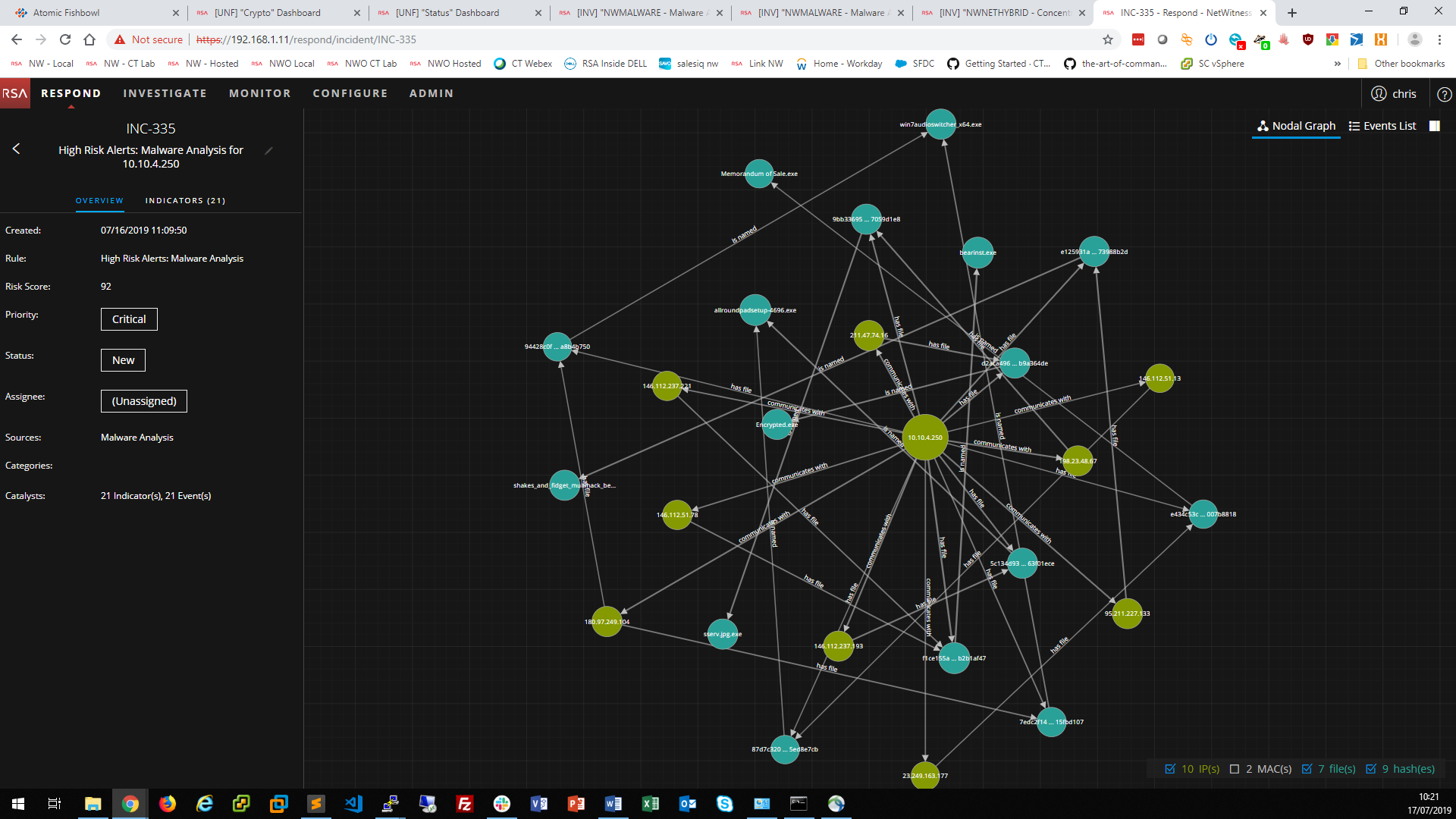Viewport: 1456px width, 819px height.
Task: Enable the 2 MAC(s) filter checkbox
Action: (x=1235, y=769)
